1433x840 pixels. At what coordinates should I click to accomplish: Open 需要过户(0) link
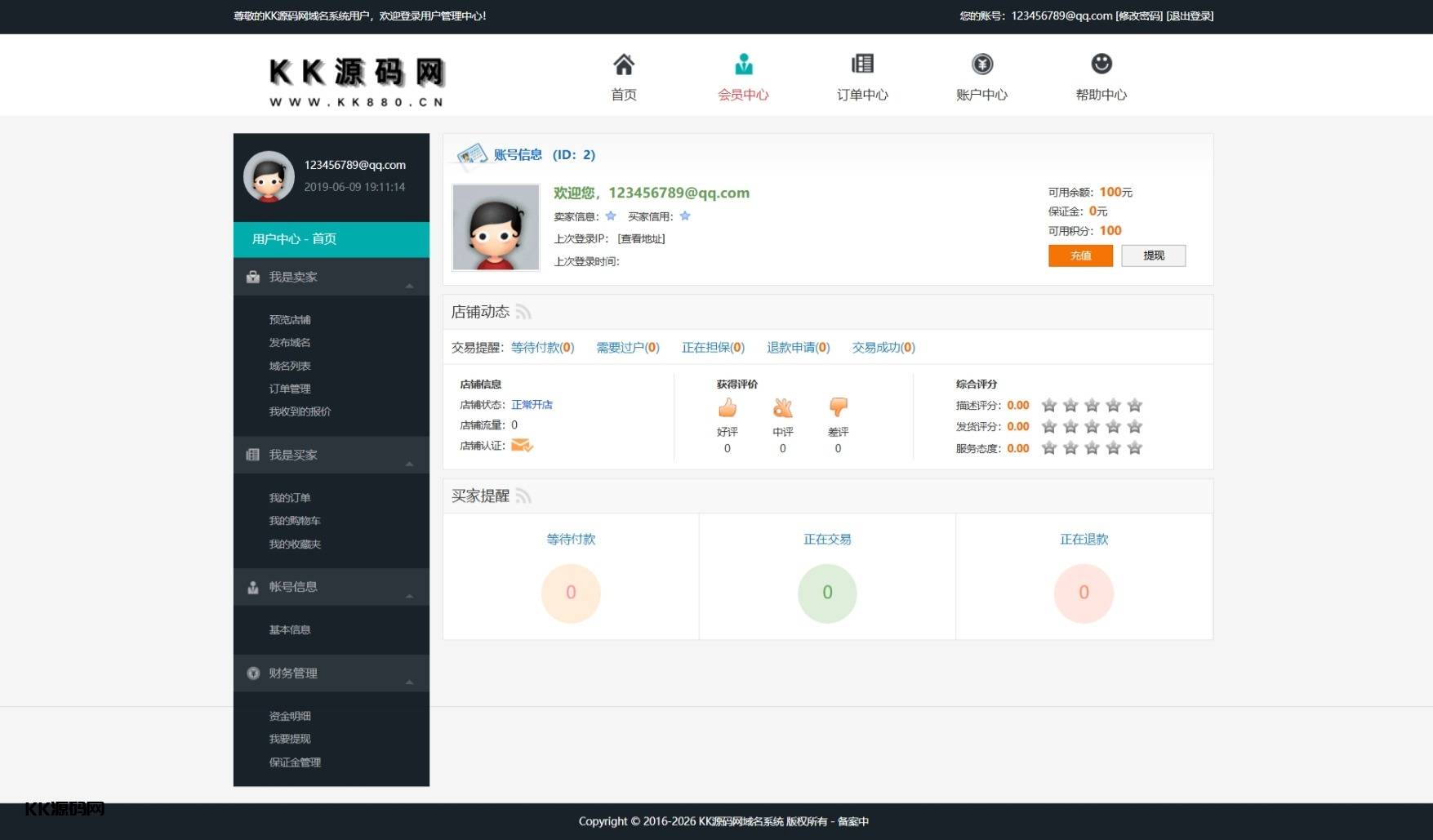coord(628,348)
